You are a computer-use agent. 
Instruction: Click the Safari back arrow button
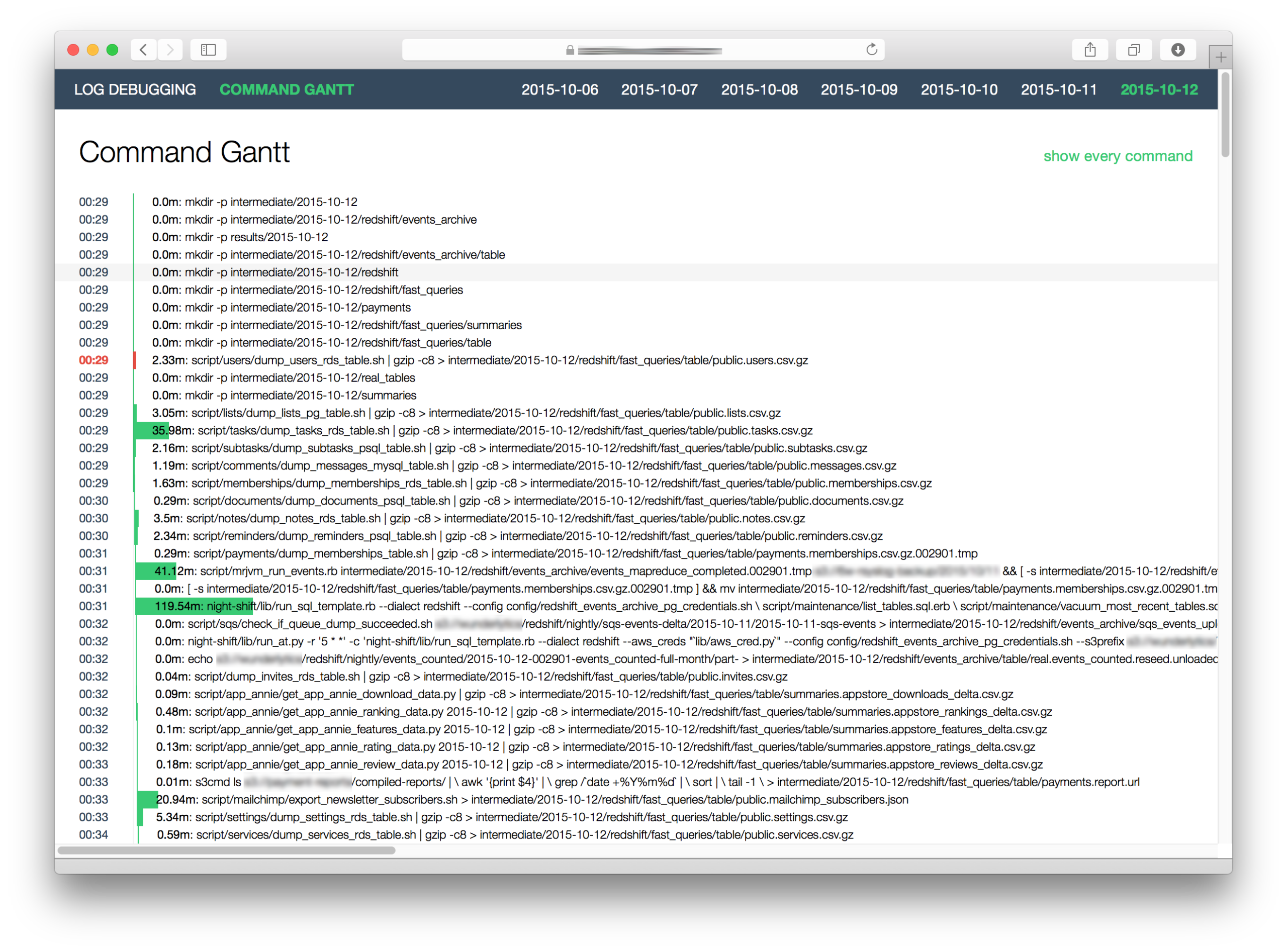tap(143, 50)
